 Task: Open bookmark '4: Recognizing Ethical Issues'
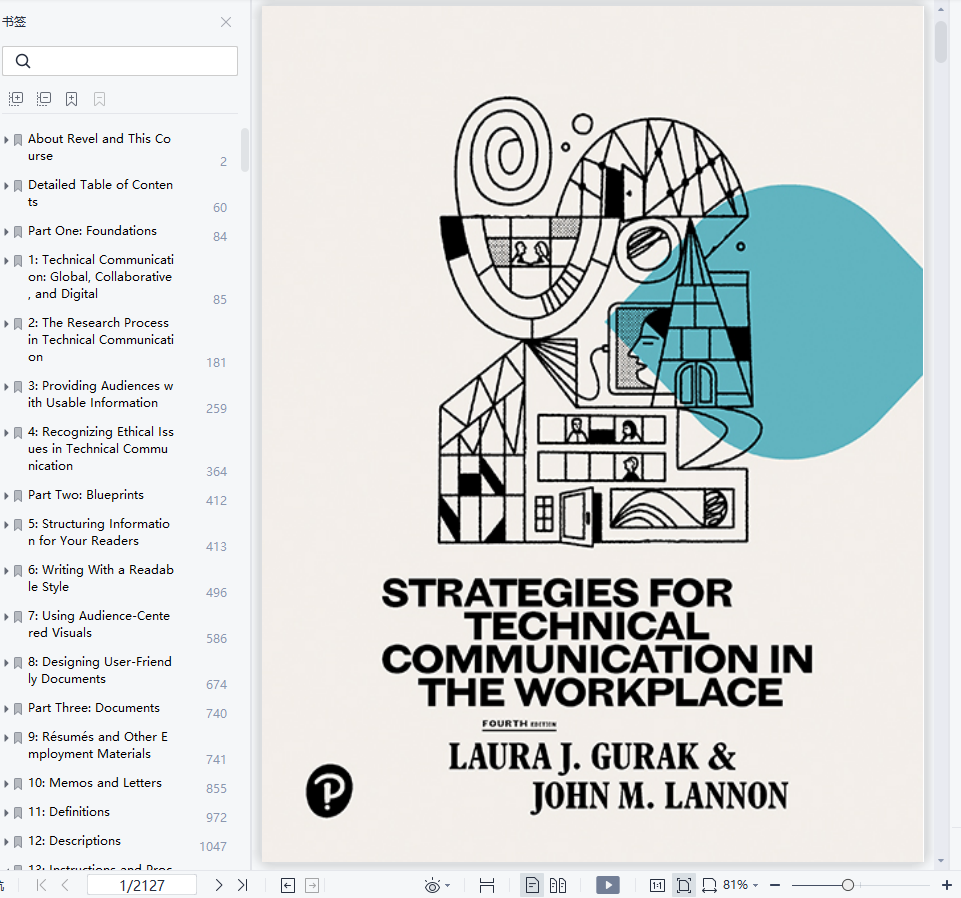101,449
